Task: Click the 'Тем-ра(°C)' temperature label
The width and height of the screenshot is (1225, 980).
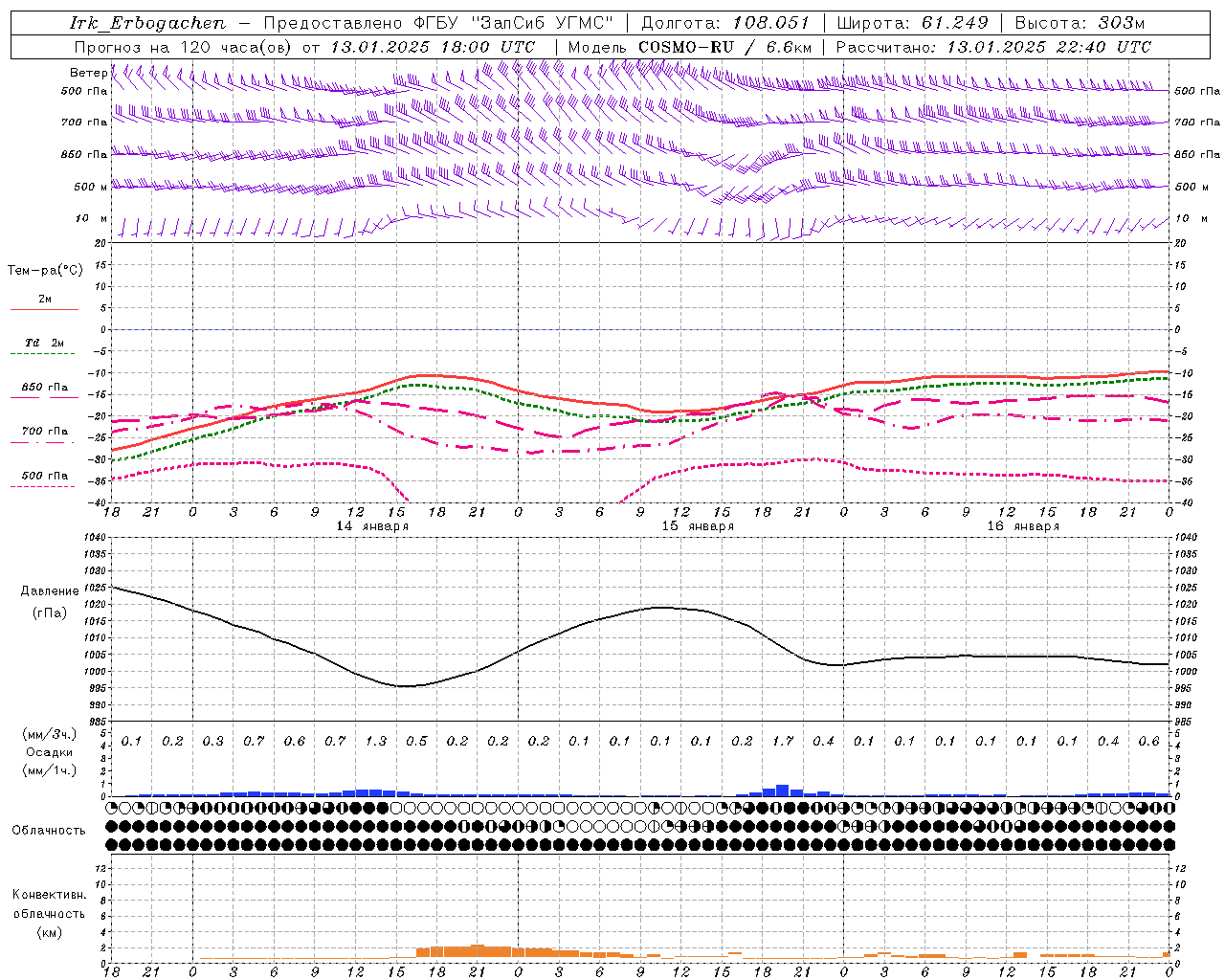Action: coord(45,271)
